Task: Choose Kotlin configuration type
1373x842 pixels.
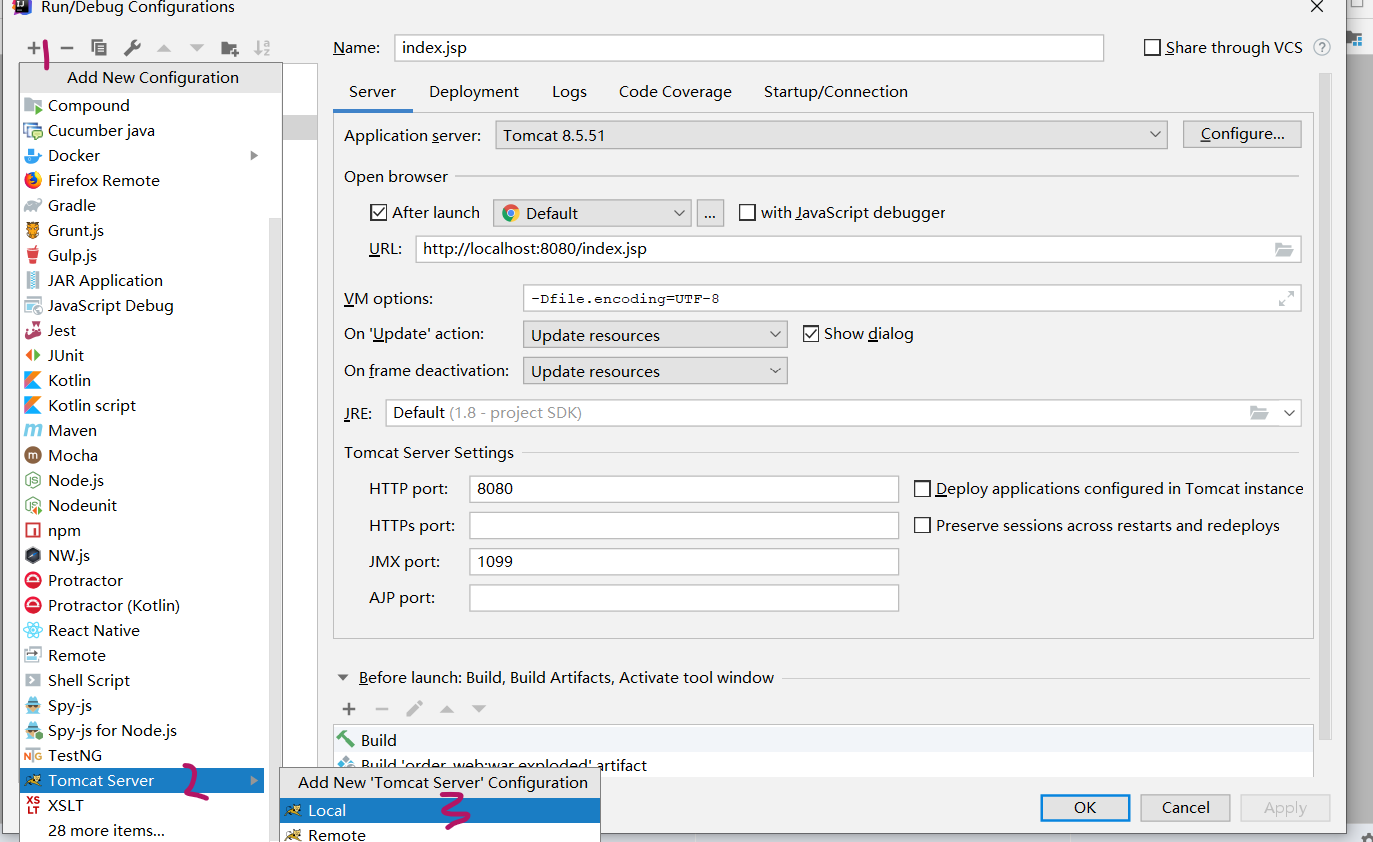Action: (x=69, y=380)
